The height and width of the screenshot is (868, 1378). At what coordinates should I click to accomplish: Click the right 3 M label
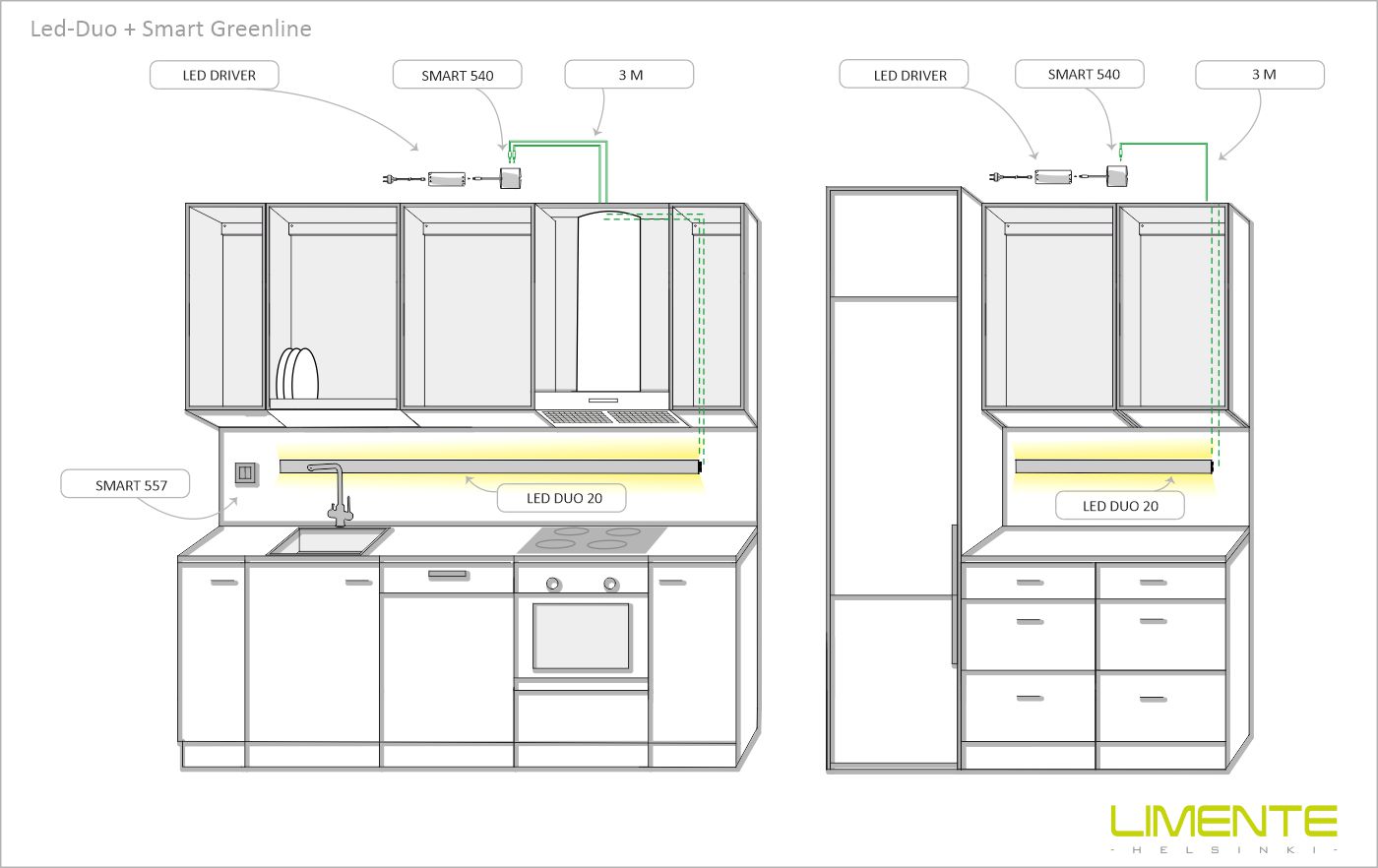pyautogui.click(x=1261, y=74)
